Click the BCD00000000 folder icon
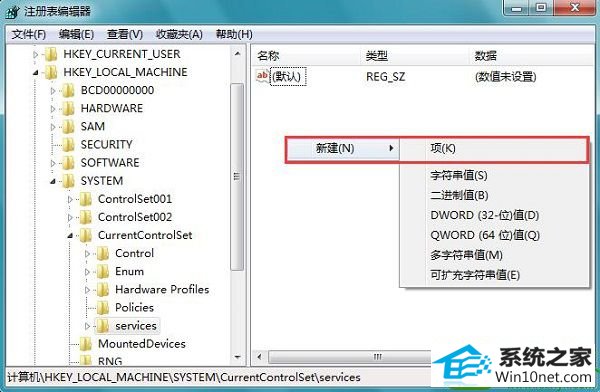600x392 pixels. point(68,91)
